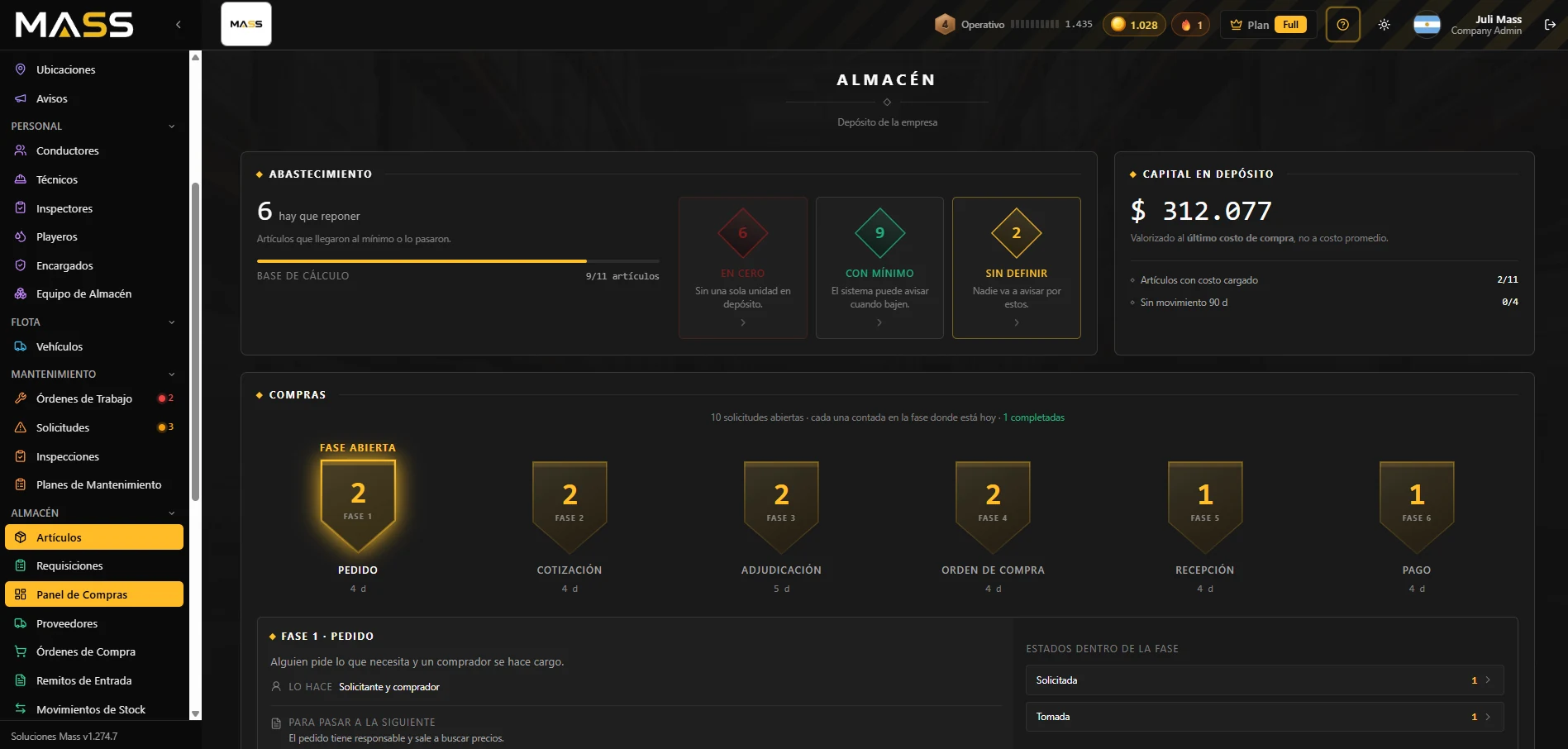The width and height of the screenshot is (1568, 749).
Task: Expand the SIN DEFINIR card chevron
Action: click(x=1017, y=322)
